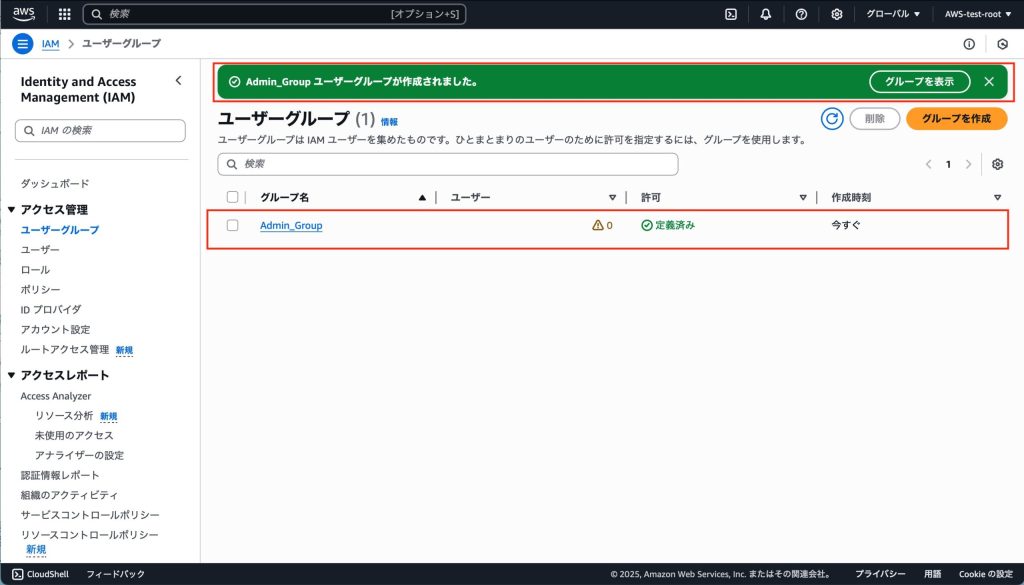Select all groups with header checkbox
The image size is (1024, 585).
(x=232, y=197)
